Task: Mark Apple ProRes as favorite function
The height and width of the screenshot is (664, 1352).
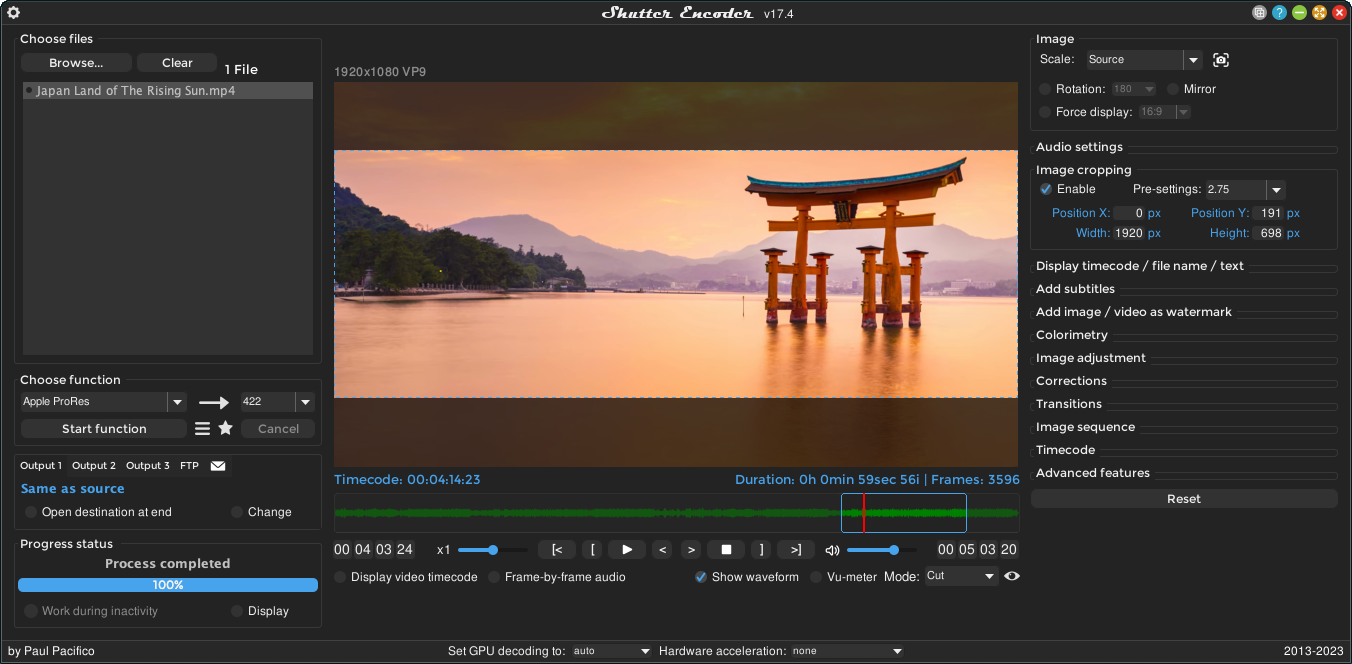Action: click(225, 428)
